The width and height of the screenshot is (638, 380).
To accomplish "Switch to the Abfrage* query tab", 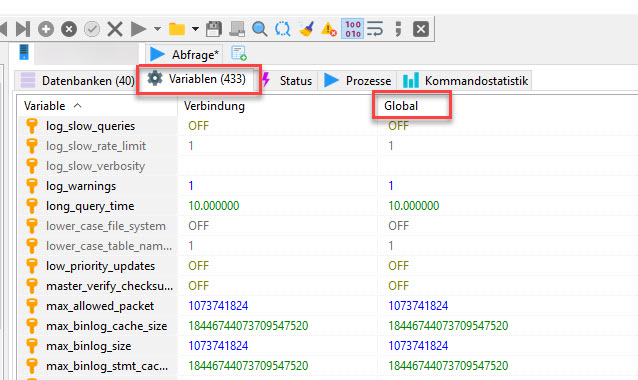I will coord(184,54).
